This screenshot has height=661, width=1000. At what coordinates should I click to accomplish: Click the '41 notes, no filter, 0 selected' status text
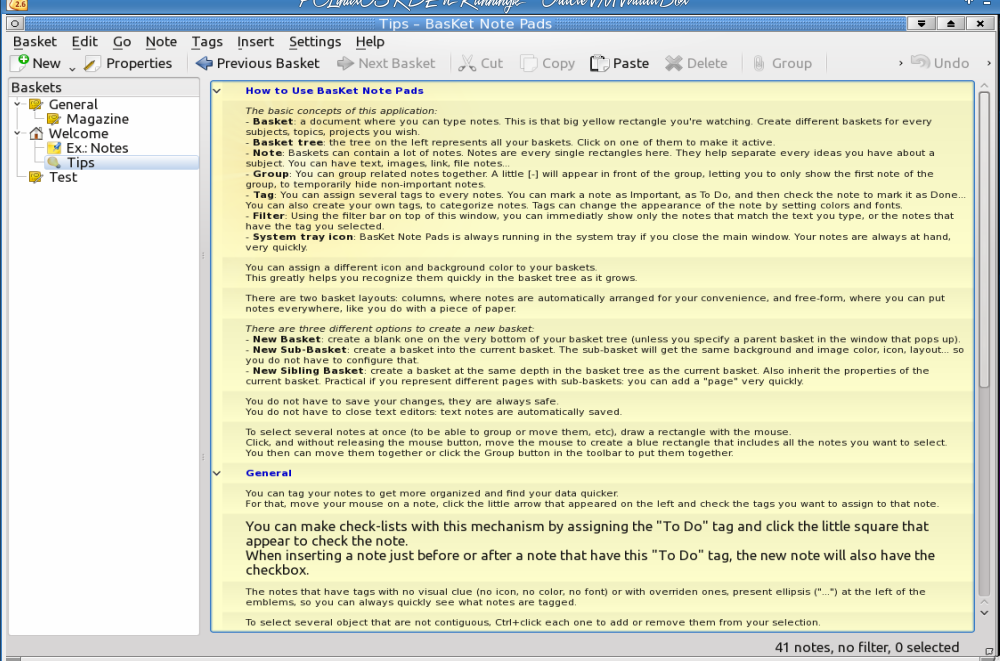coord(867,647)
